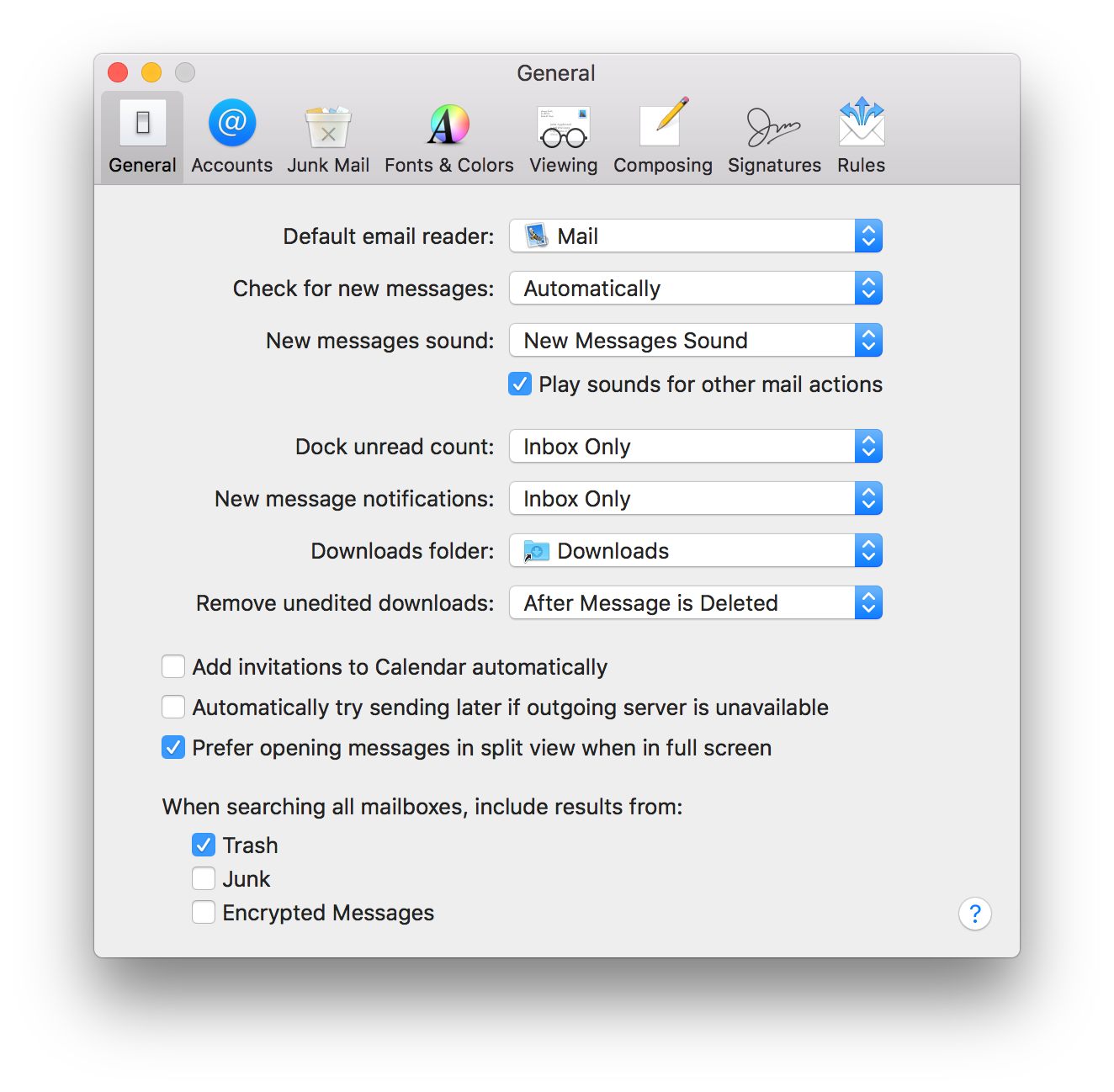Uncheck Trash search results checkbox

pos(204,845)
